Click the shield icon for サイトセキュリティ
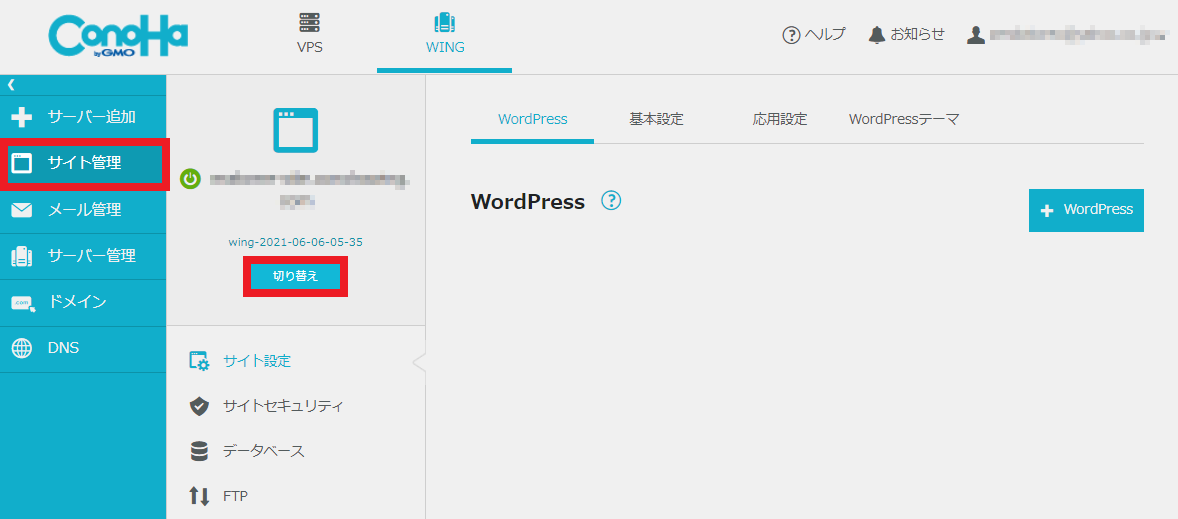The width and height of the screenshot is (1178, 519). [x=198, y=406]
